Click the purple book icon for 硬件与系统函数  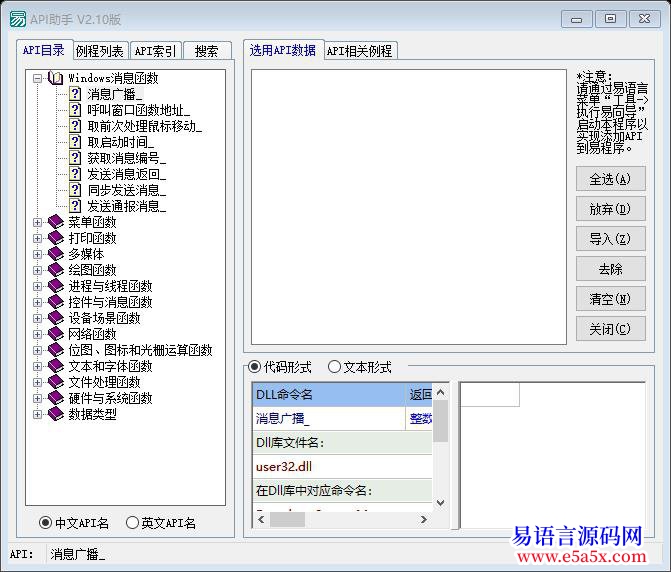click(56, 398)
